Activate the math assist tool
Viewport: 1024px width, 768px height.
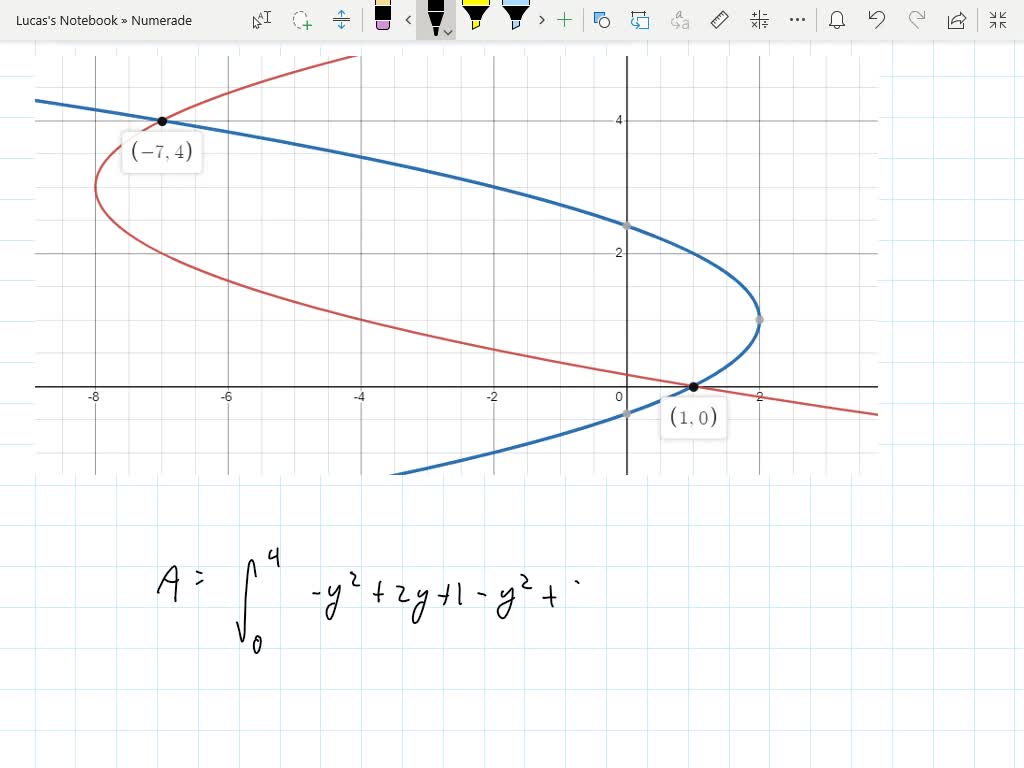[x=758, y=20]
